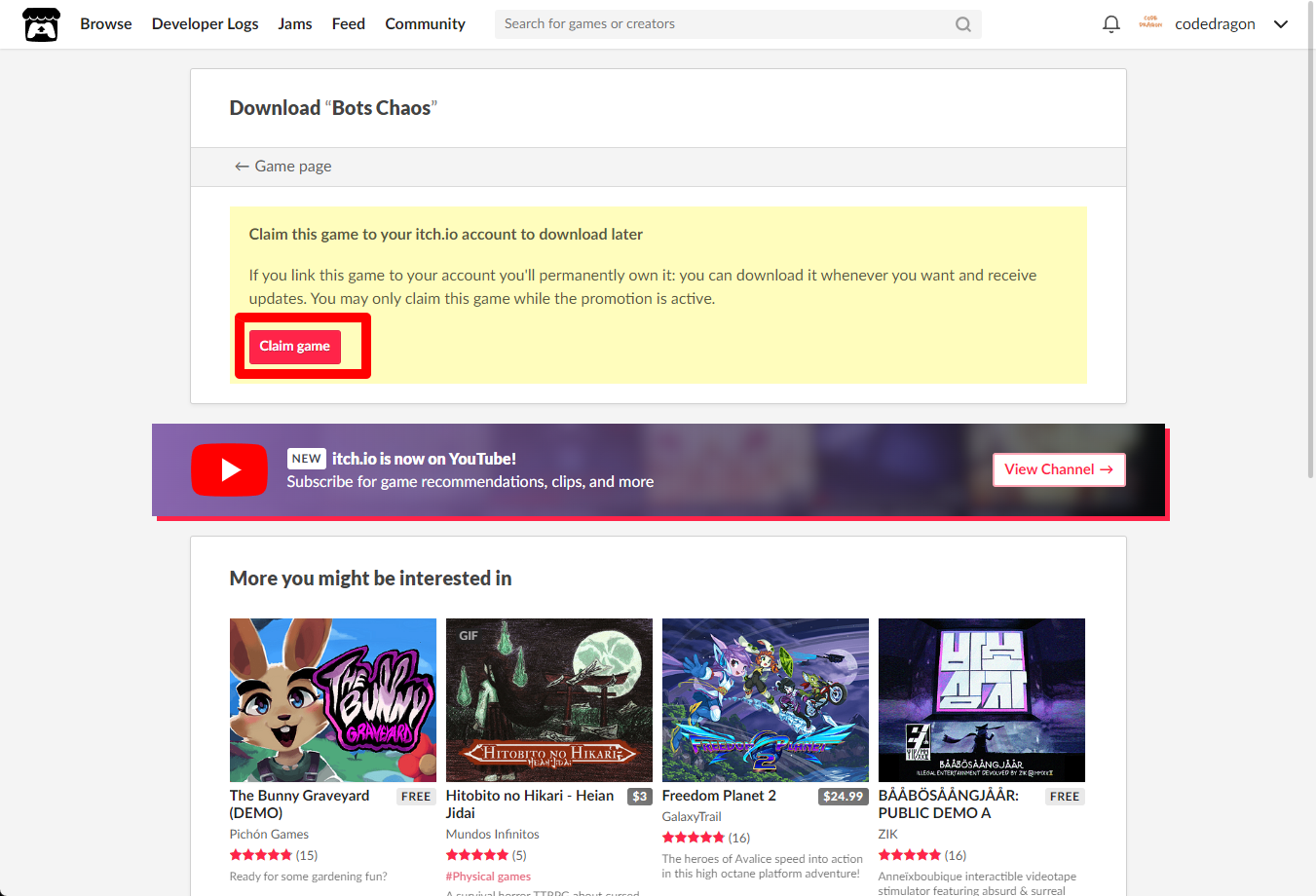Click star rating for The Bunny Graveyard
The width and height of the screenshot is (1316, 896).
pos(261,855)
